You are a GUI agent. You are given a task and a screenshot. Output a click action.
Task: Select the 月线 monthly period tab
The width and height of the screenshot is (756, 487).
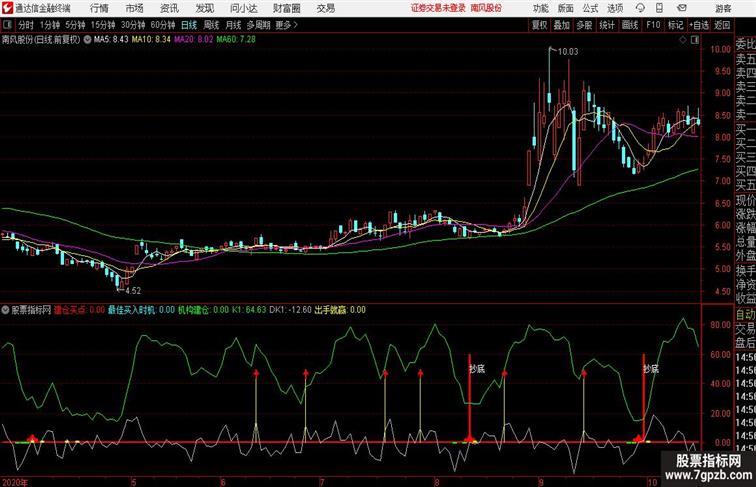pos(233,25)
